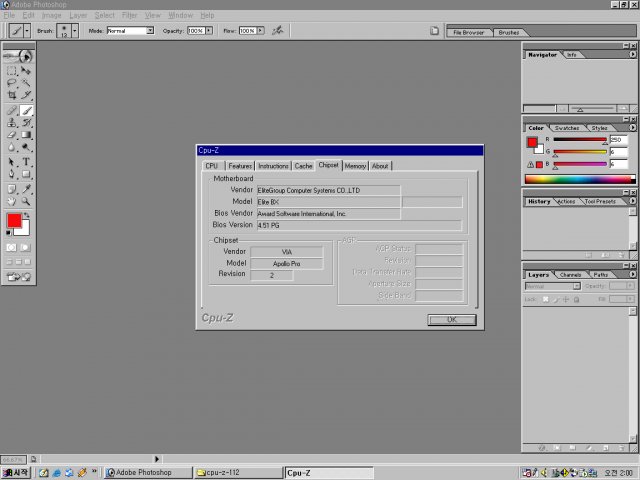Select the Healing Brush tool
This screenshot has height=480, width=640.
[12, 111]
